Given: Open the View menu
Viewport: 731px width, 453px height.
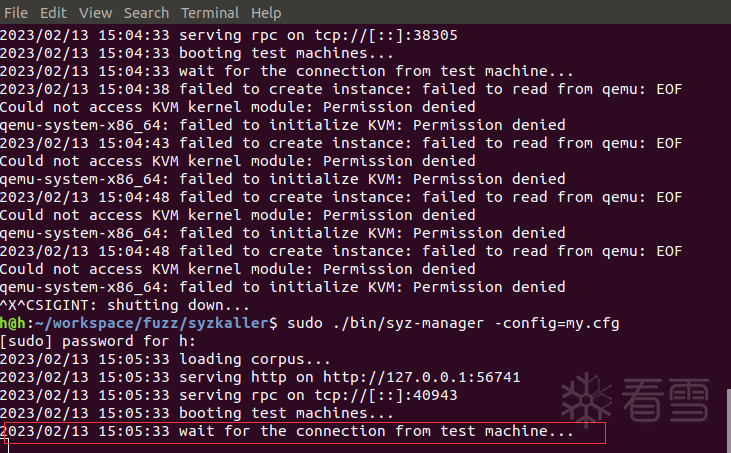Looking at the screenshot, I should pos(95,13).
